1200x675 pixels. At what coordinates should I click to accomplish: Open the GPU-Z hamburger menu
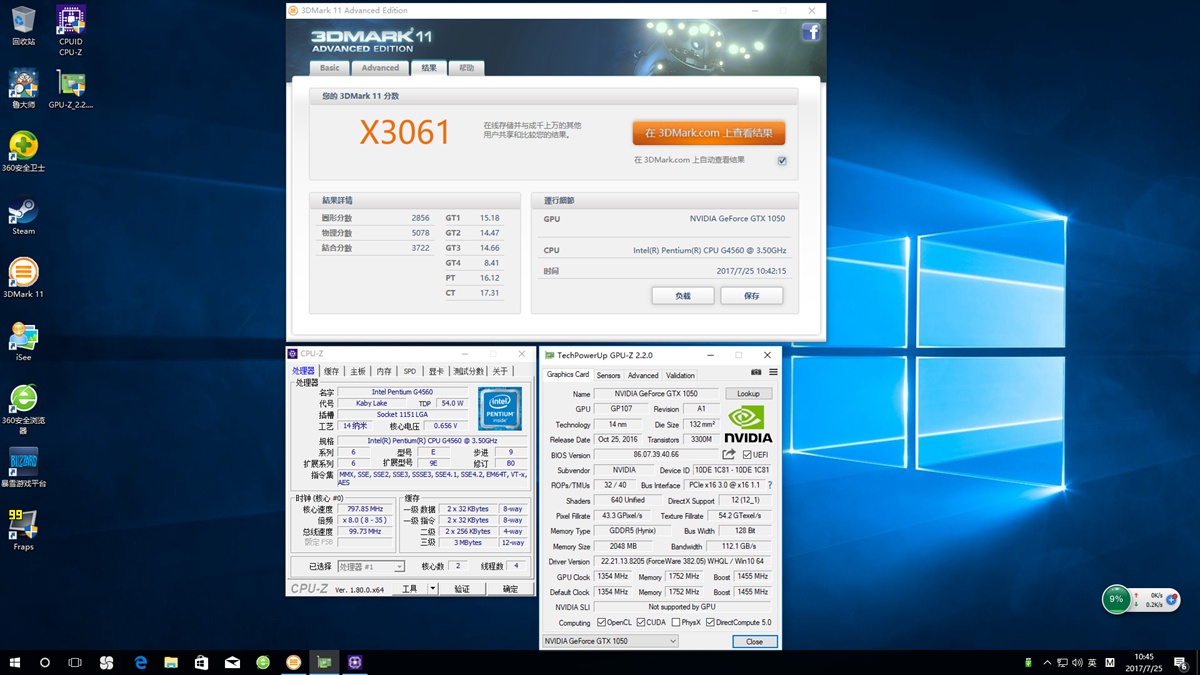tap(773, 373)
